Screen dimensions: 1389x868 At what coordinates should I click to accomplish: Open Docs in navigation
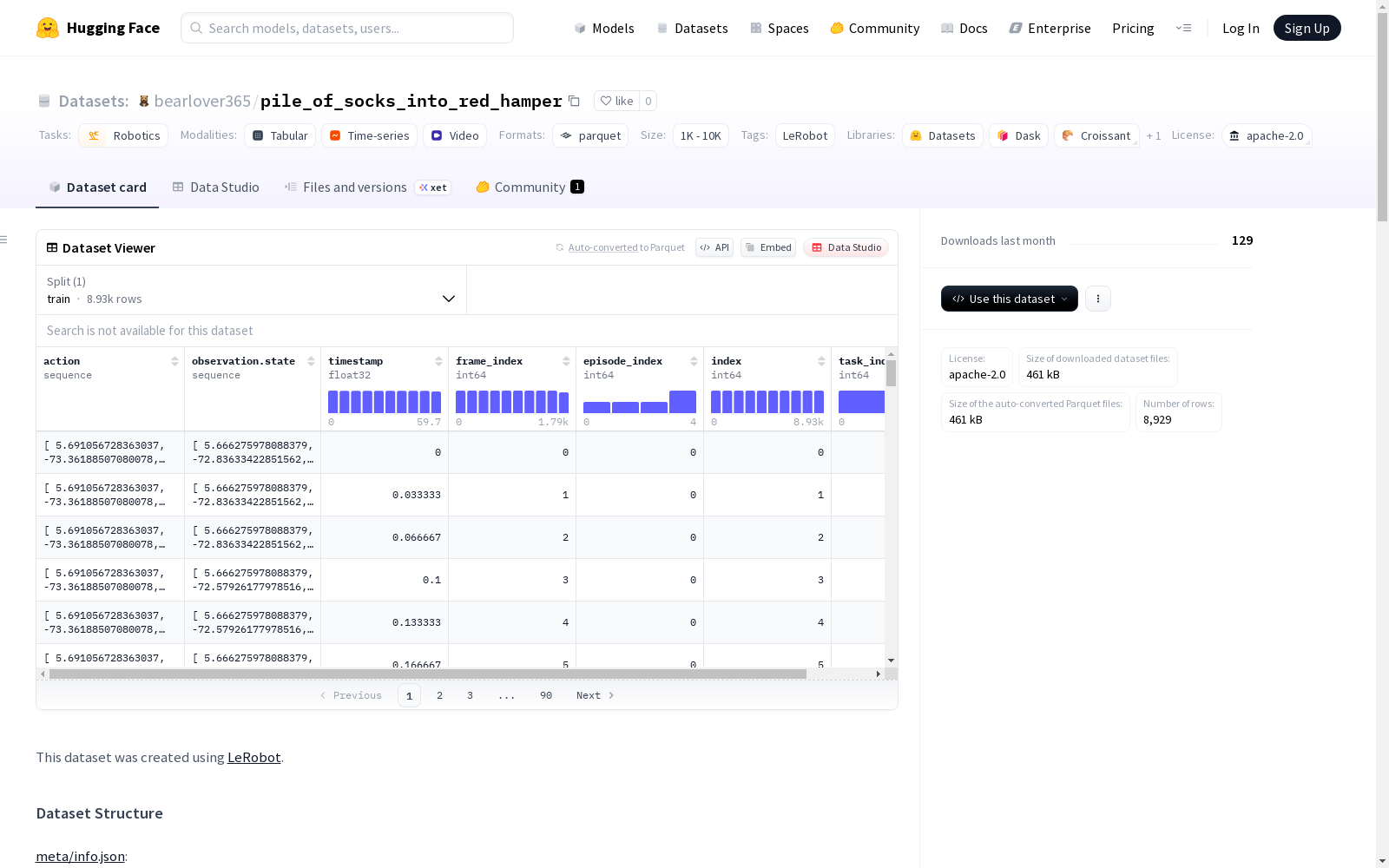point(964,28)
